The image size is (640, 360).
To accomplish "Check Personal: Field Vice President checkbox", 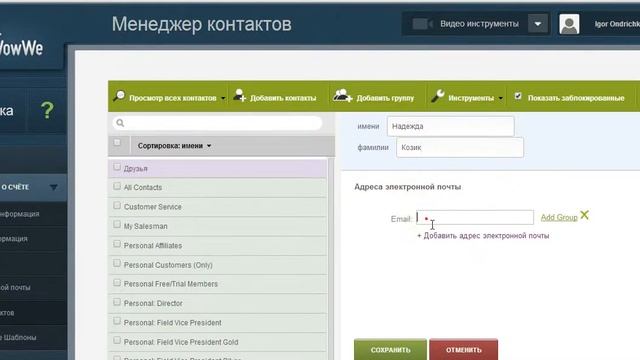I will 117,321.
